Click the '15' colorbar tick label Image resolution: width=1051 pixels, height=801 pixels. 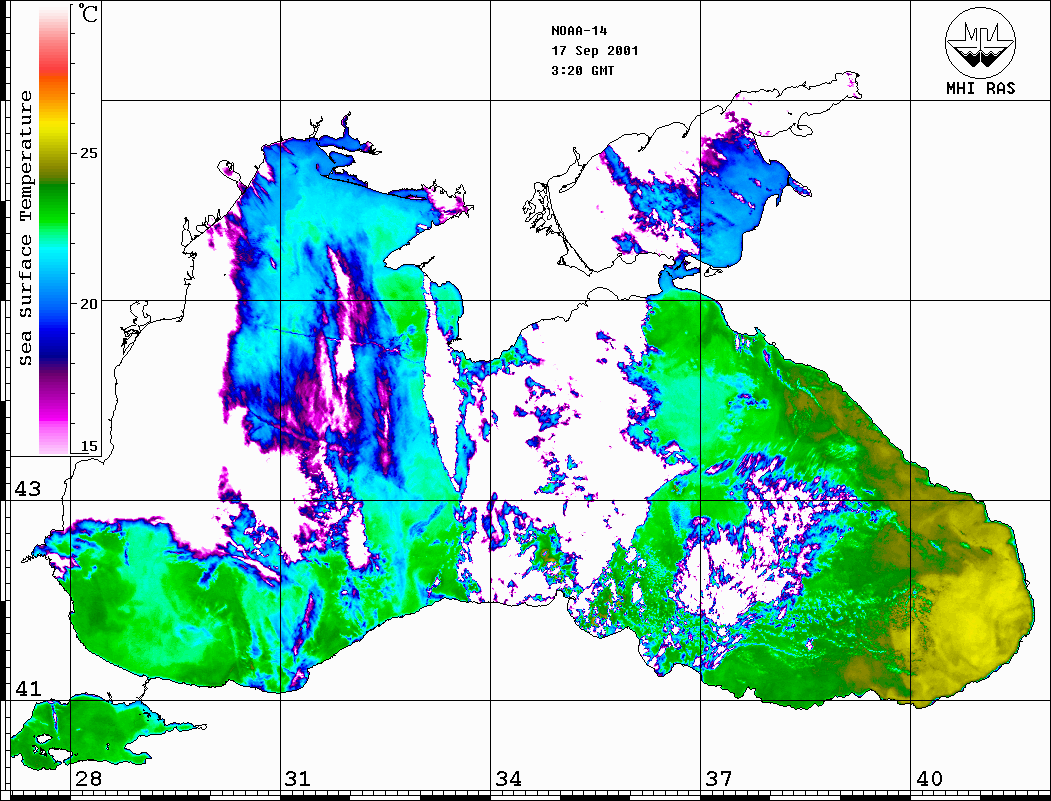pos(88,446)
